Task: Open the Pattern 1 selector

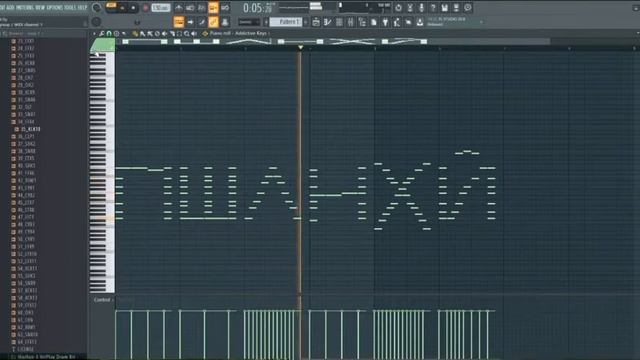Action: pyautogui.click(x=286, y=22)
